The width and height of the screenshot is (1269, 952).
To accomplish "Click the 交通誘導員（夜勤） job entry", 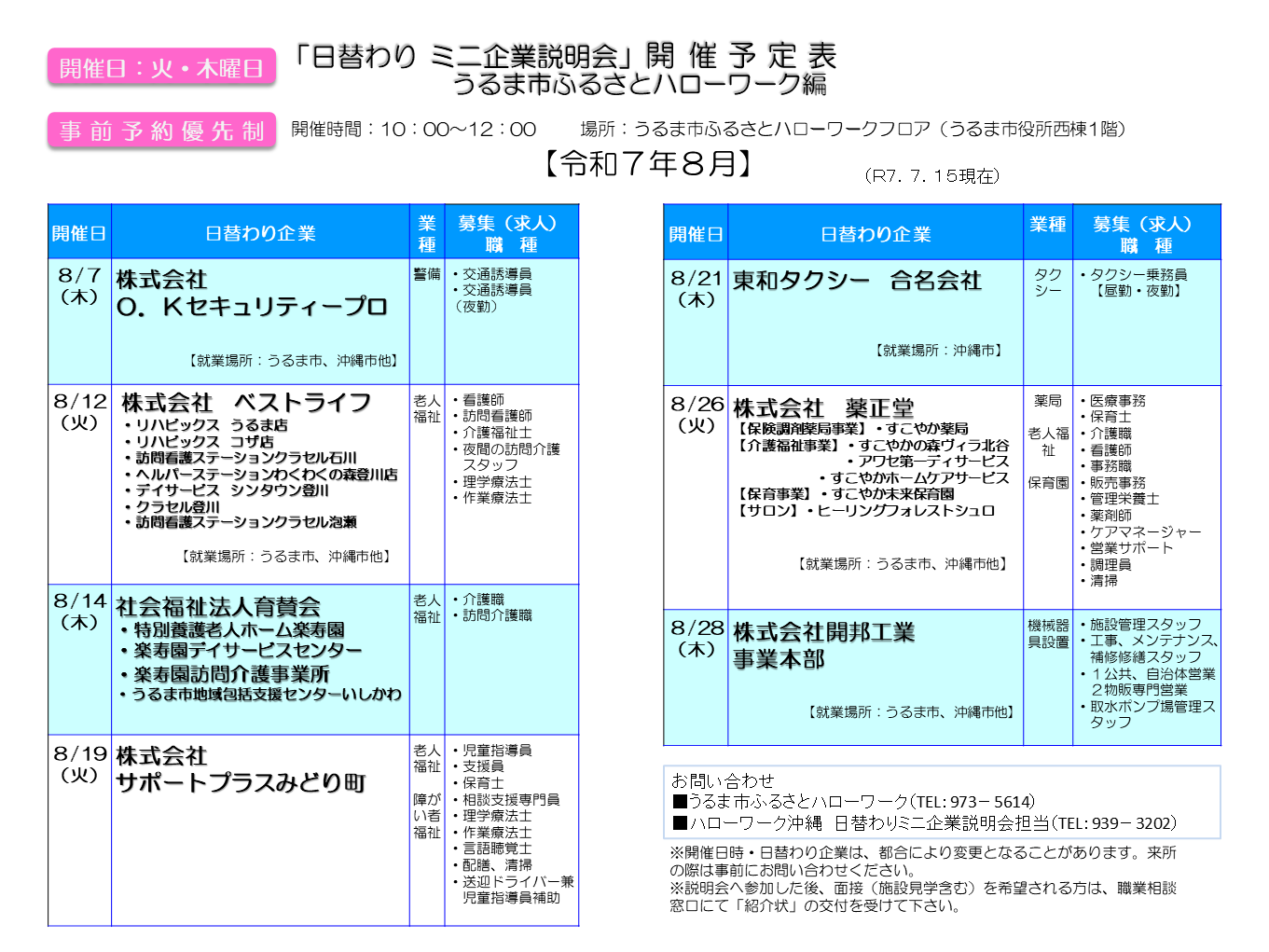I will point(492,298).
